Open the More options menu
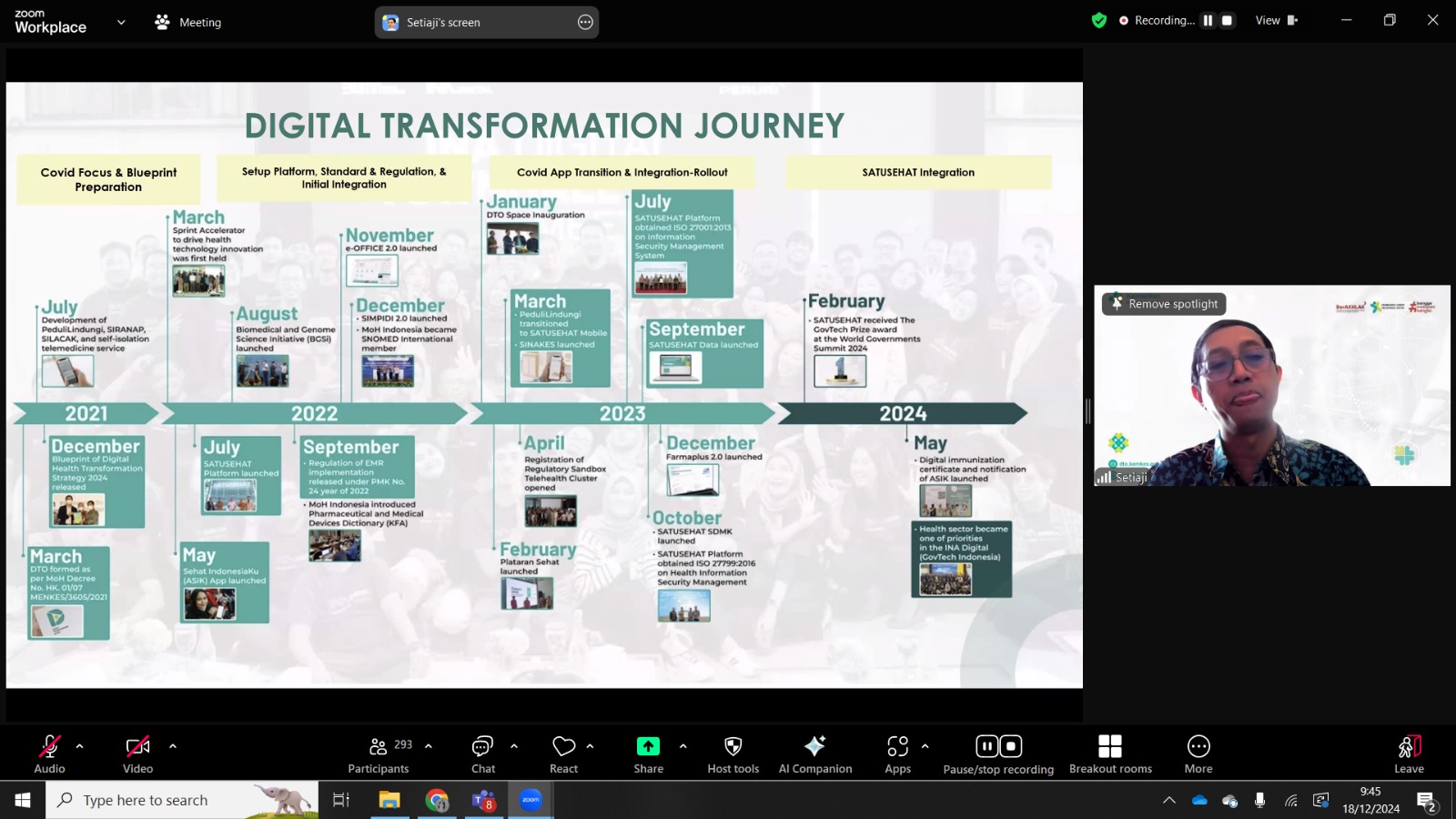Screen dimensions: 1456x819 pyautogui.click(x=1198, y=746)
